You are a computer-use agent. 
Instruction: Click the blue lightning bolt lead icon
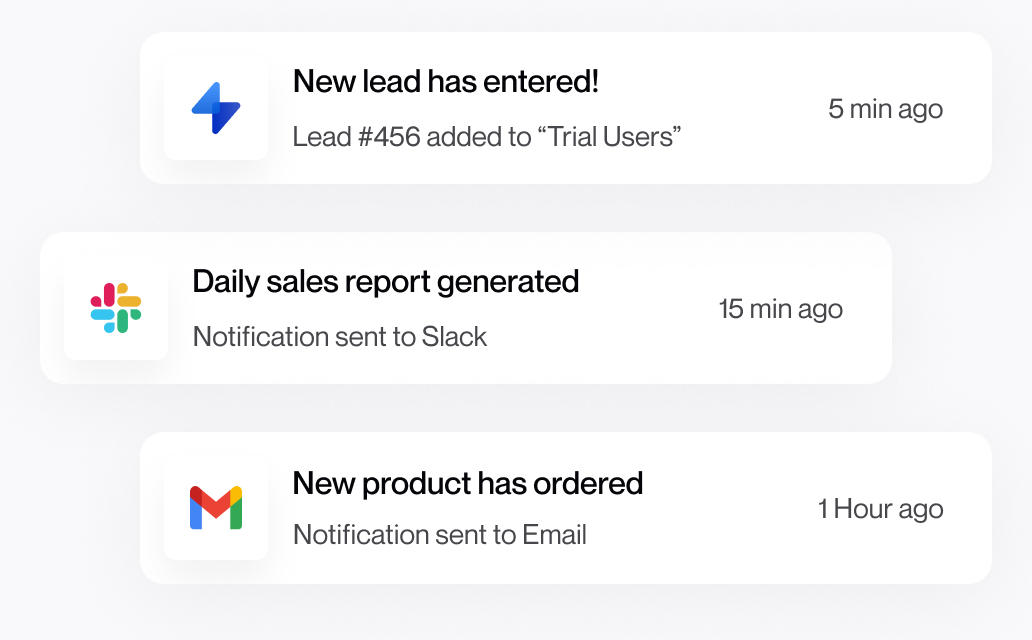[x=216, y=108]
